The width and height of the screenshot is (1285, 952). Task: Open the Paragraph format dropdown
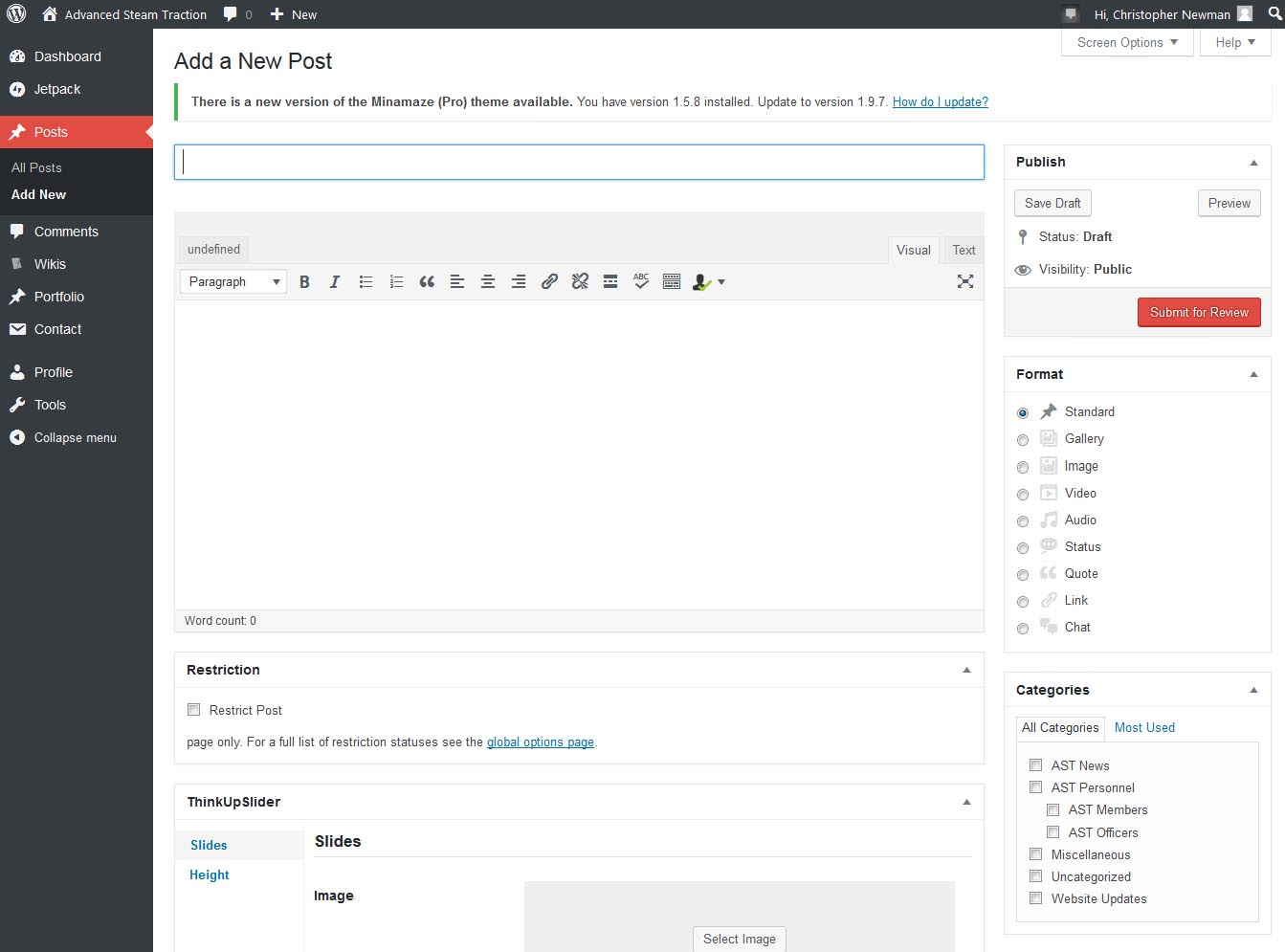pyautogui.click(x=233, y=281)
